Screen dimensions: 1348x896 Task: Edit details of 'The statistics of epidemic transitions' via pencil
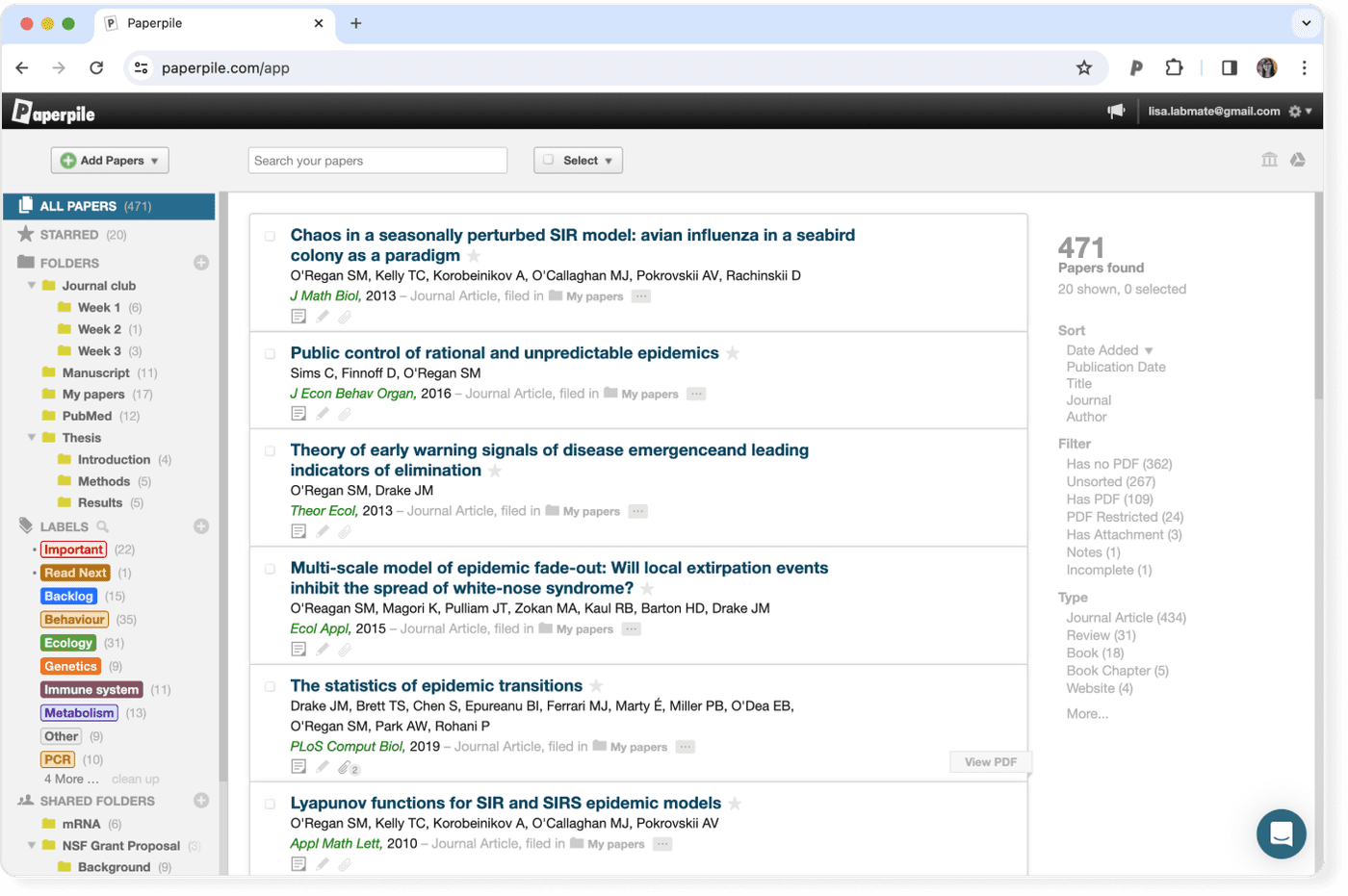322,766
